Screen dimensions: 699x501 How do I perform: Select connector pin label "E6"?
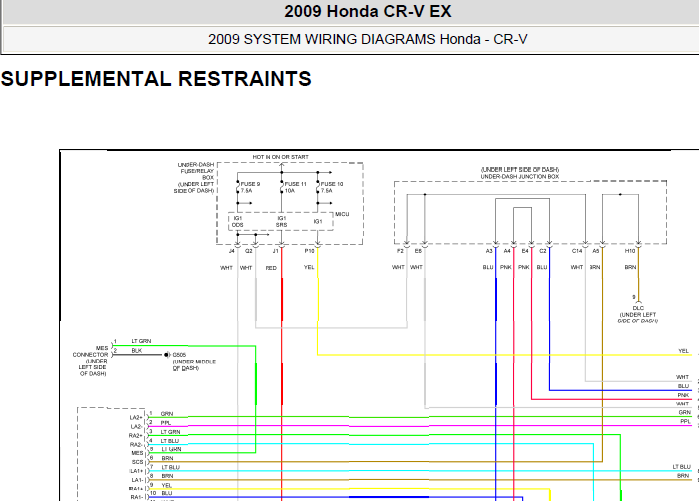pyautogui.click(x=418, y=251)
